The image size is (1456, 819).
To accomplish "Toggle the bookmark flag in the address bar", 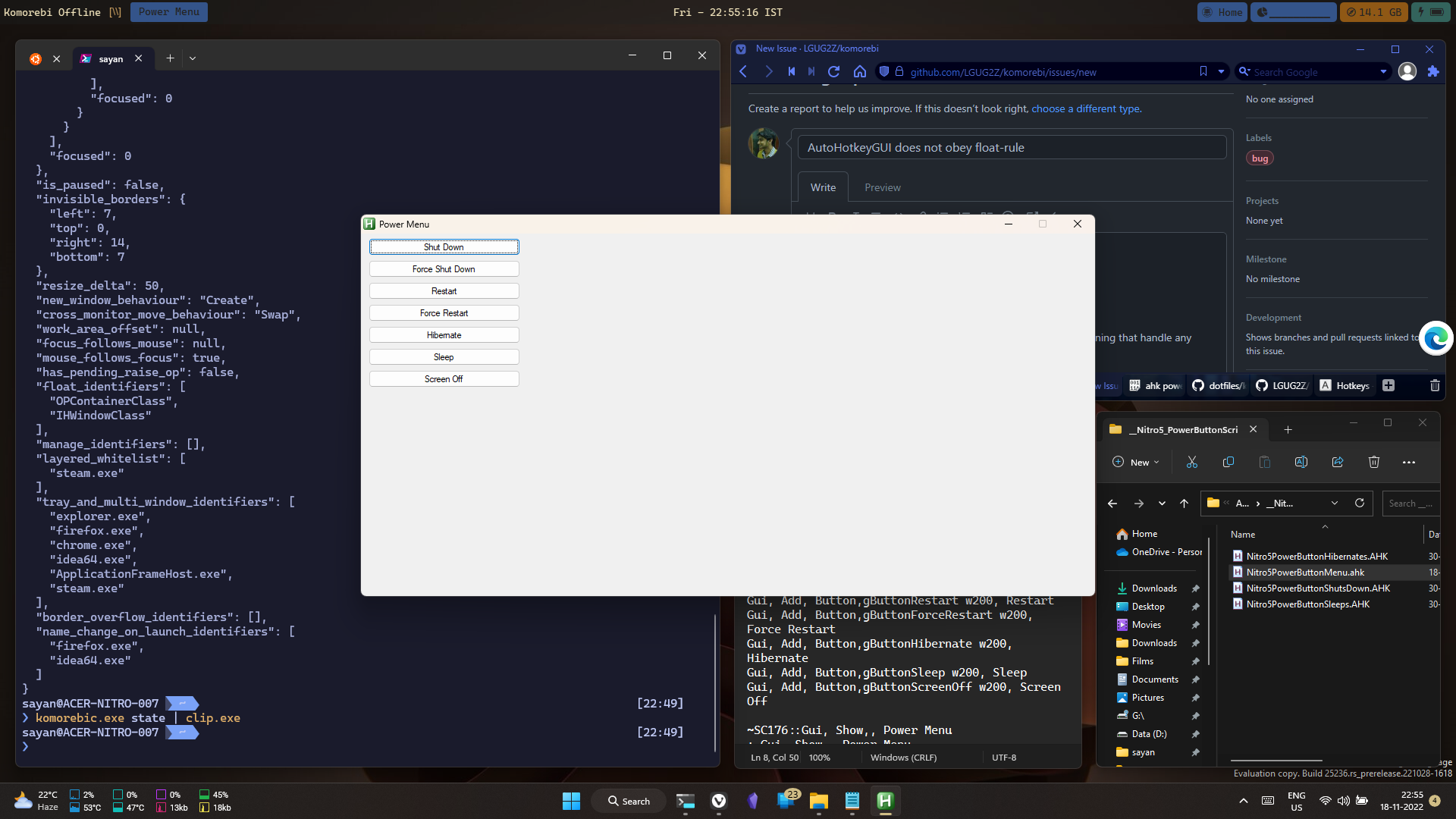I will pos(1202,71).
